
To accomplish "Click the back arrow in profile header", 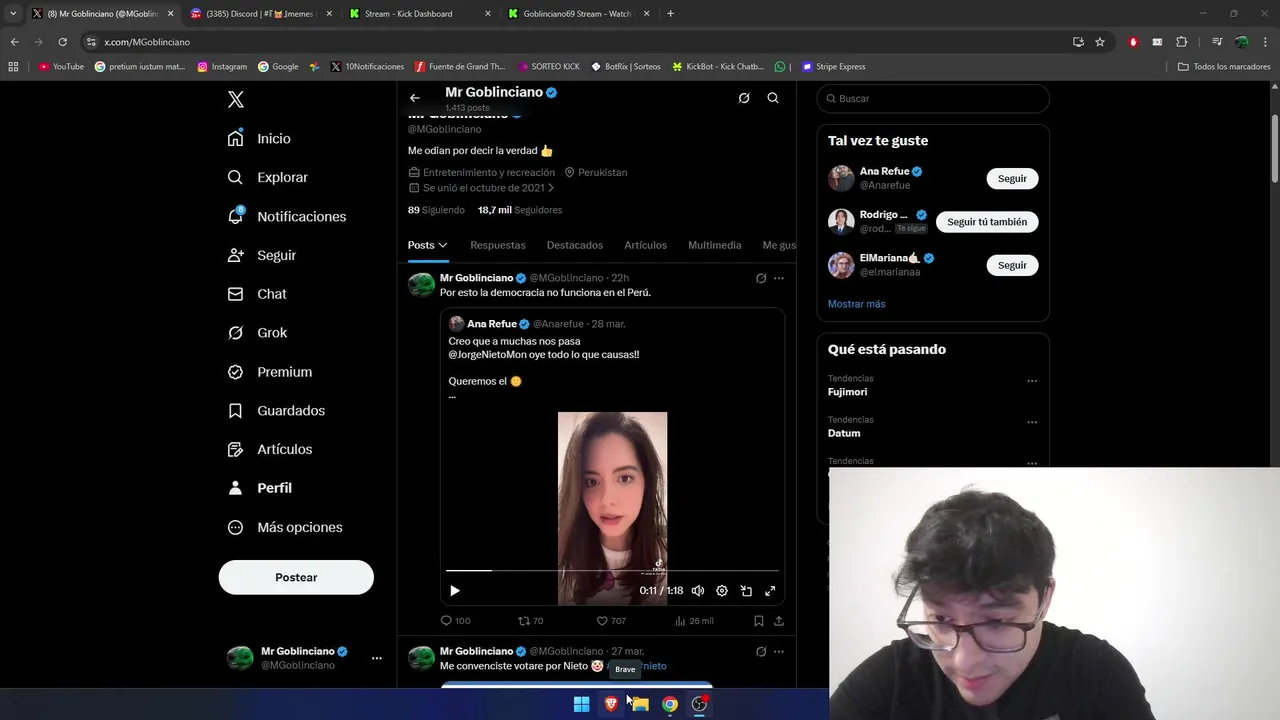I will pyautogui.click(x=415, y=98).
